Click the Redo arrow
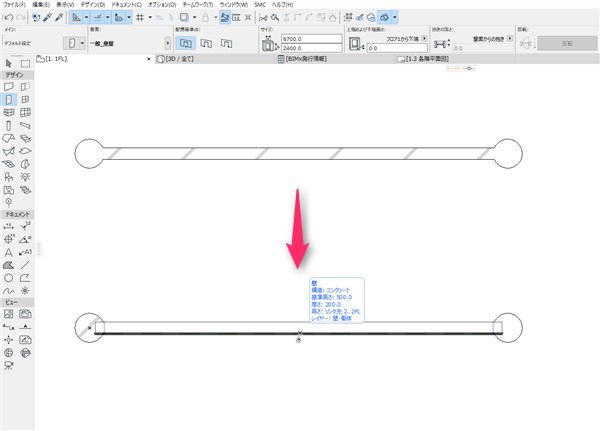 [21, 17]
